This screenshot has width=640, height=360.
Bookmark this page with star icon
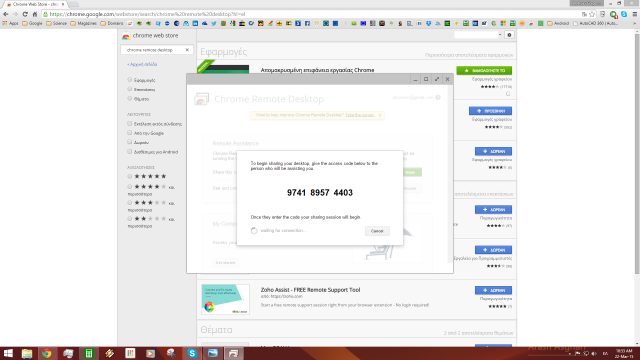[592, 14]
